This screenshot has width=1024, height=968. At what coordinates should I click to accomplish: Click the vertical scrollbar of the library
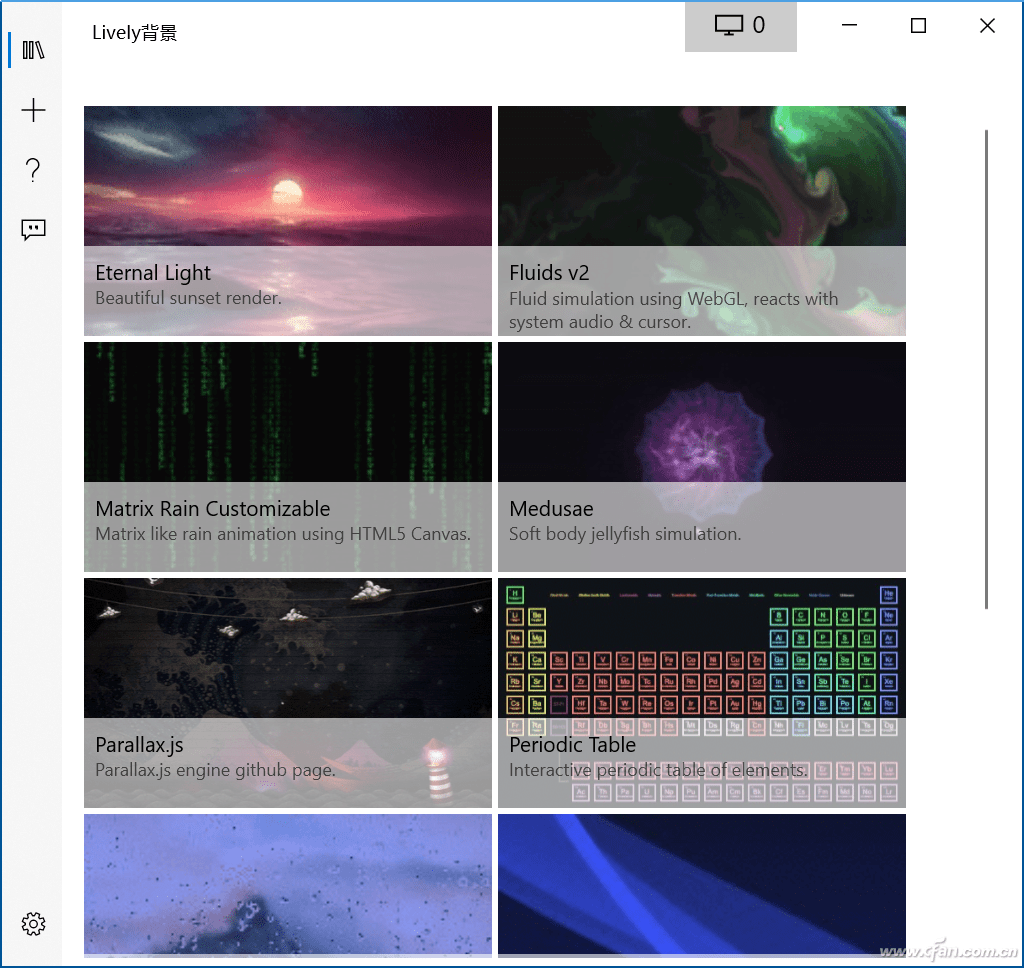(986, 368)
